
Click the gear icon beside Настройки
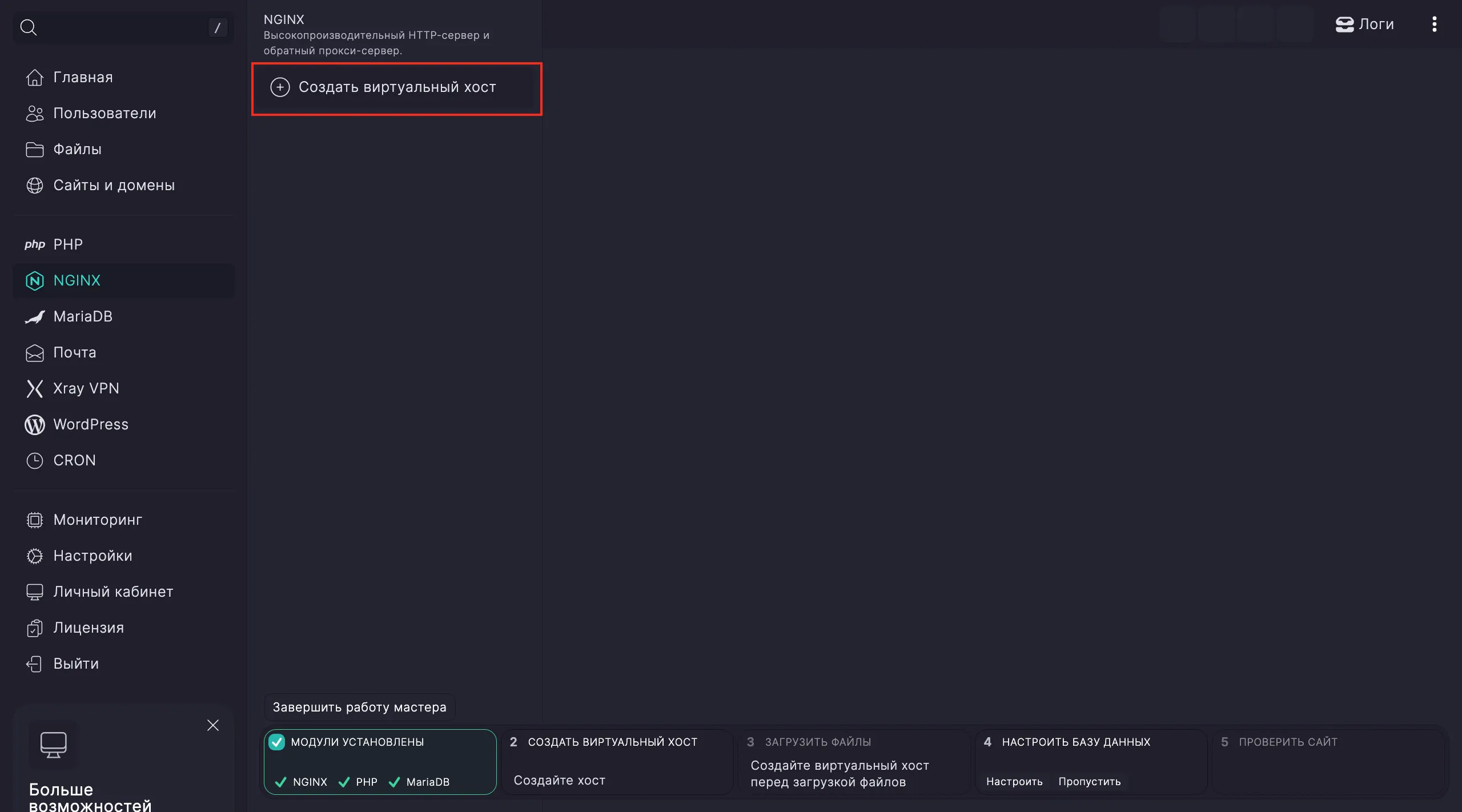click(x=34, y=556)
